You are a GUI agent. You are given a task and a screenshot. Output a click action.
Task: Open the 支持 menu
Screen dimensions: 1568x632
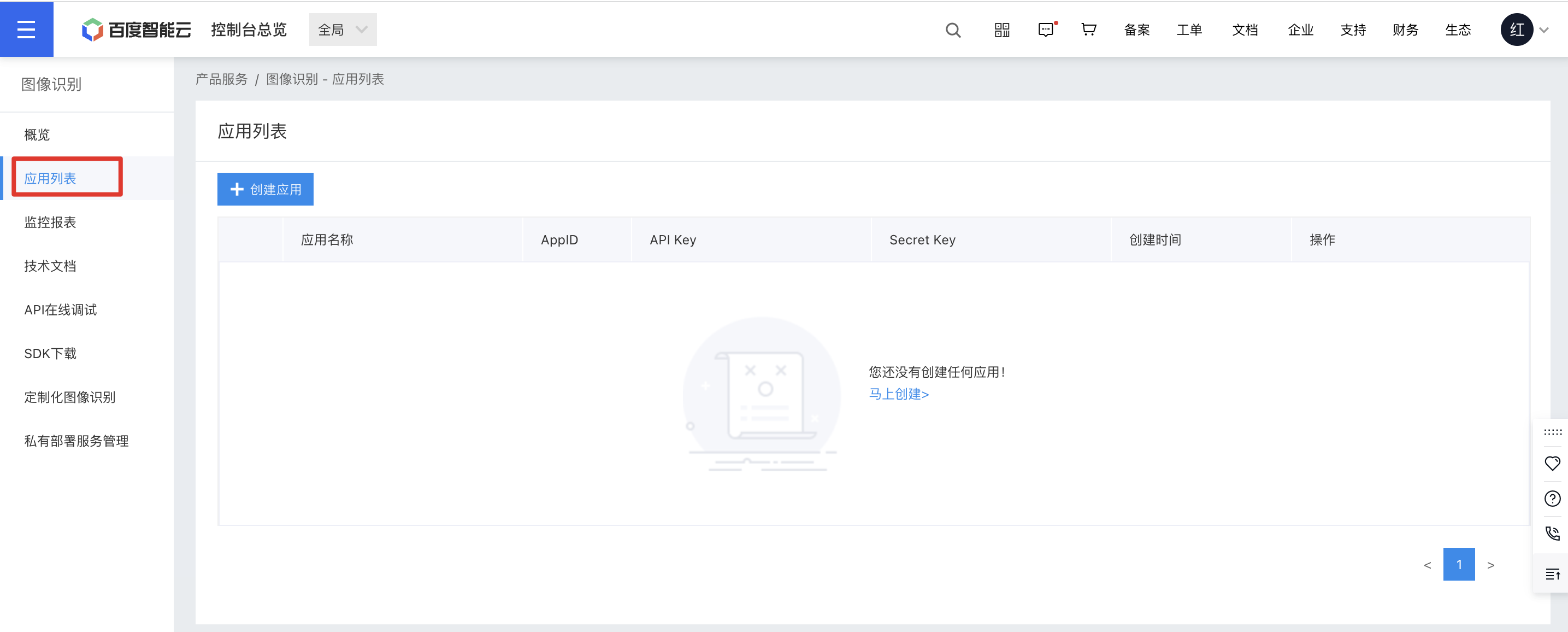coord(1353,30)
